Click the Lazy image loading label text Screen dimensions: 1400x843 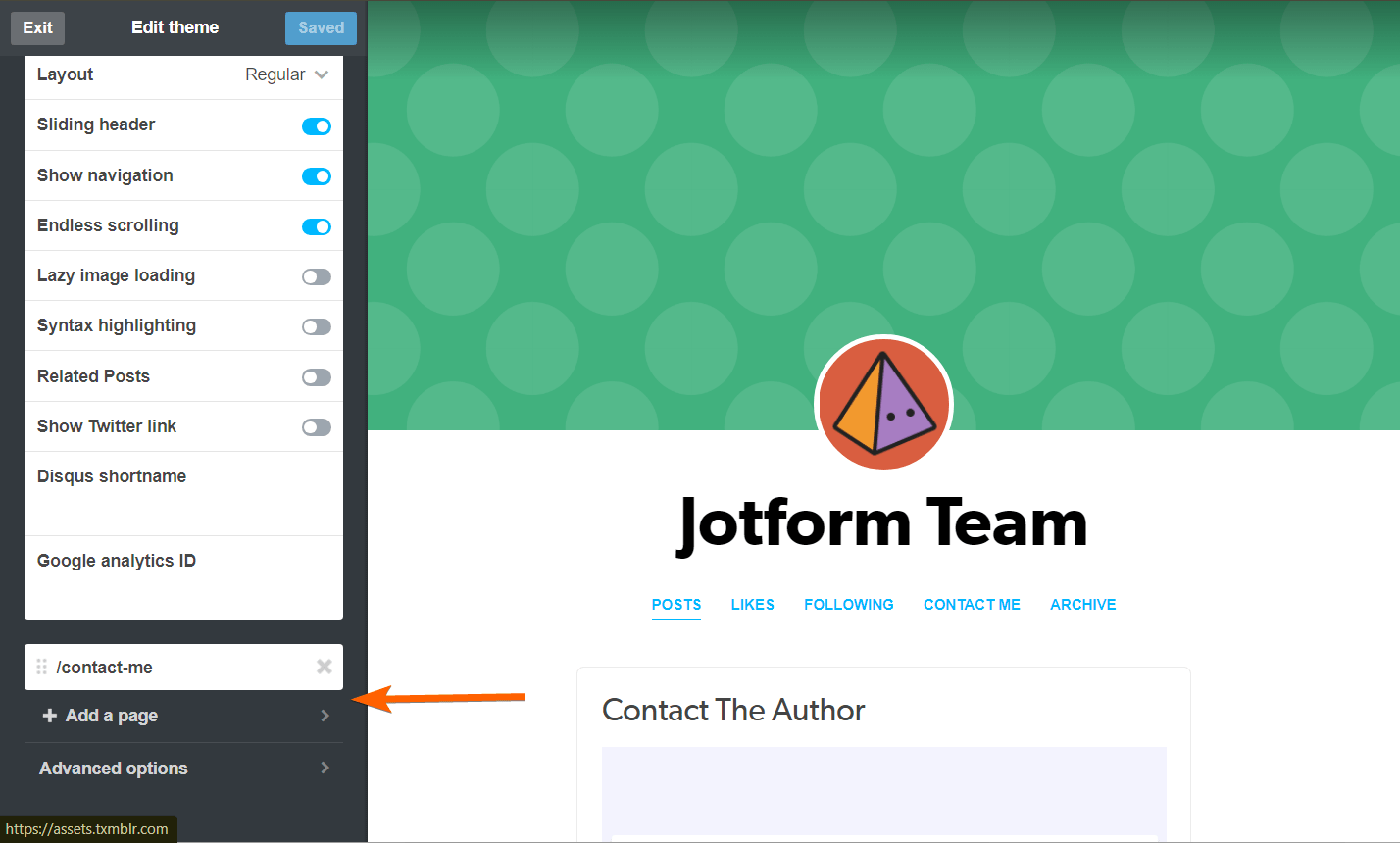tap(116, 275)
